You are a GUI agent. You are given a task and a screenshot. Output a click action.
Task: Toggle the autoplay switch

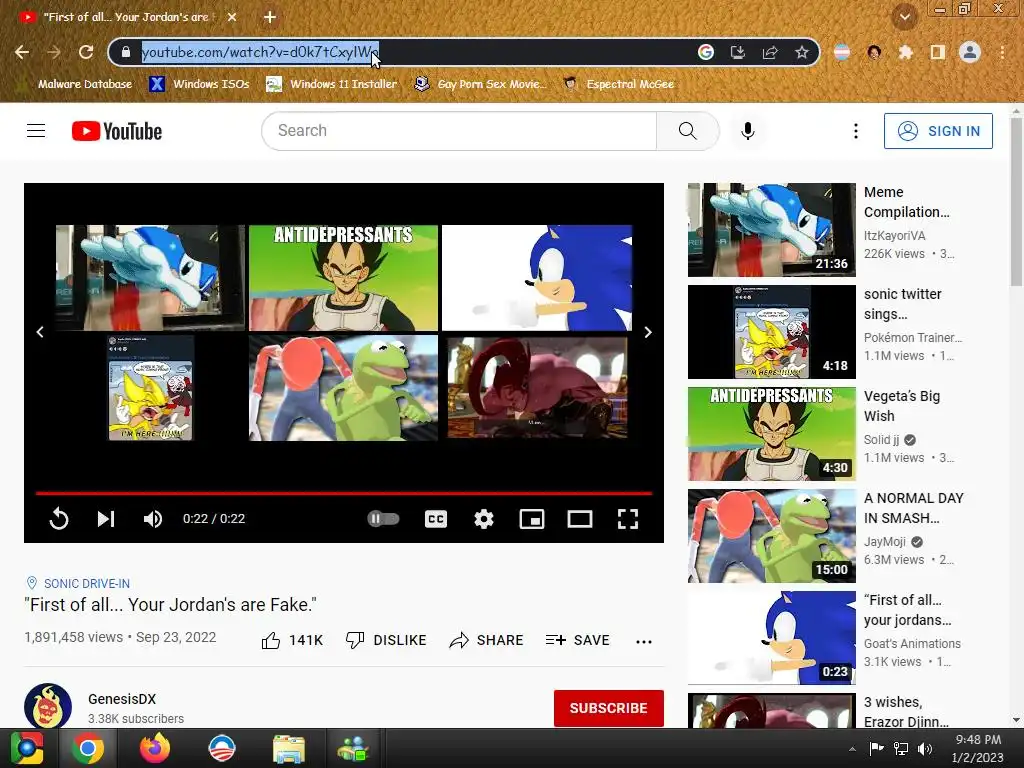[x=383, y=519]
